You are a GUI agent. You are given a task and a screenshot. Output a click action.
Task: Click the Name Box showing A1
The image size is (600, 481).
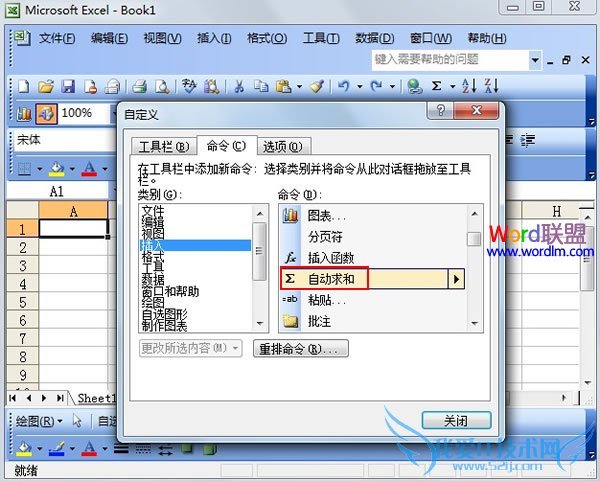57,191
